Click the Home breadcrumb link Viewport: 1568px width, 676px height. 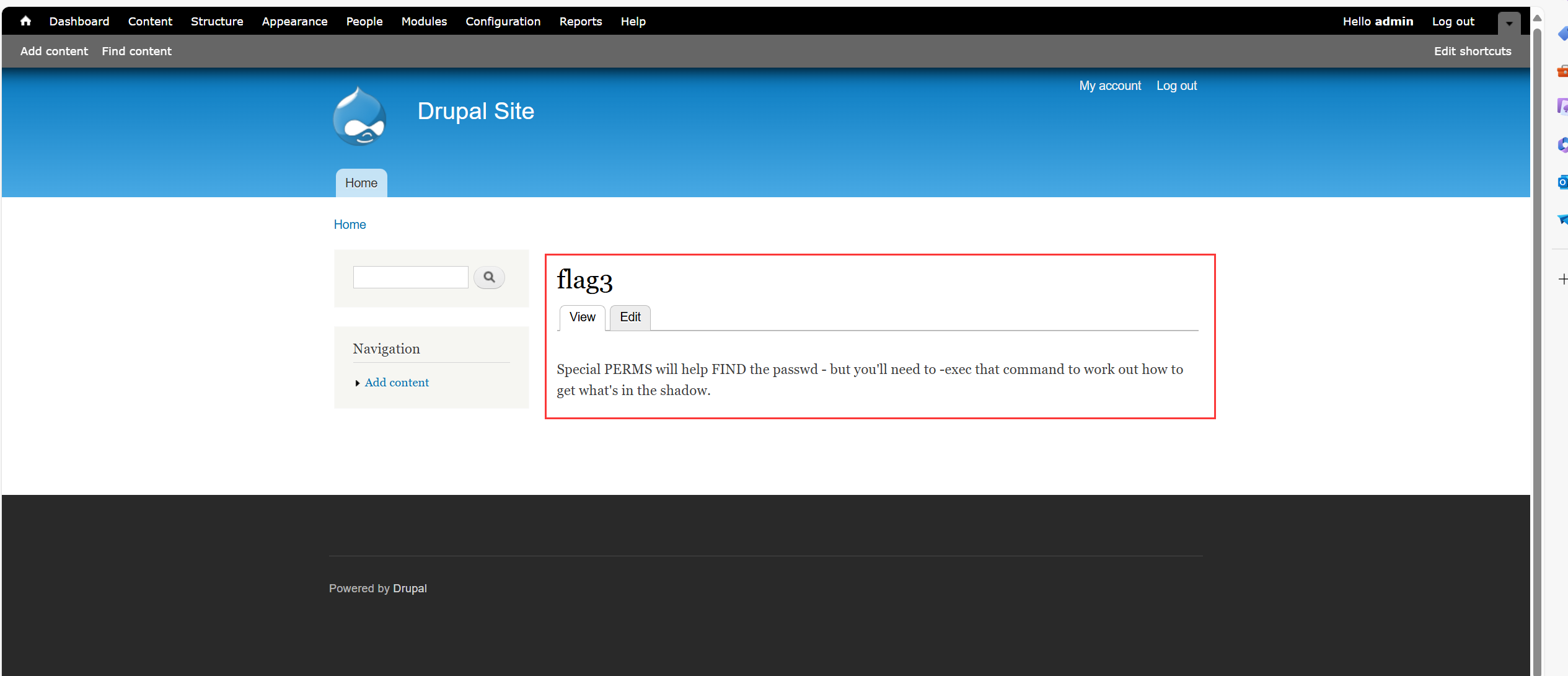click(350, 225)
